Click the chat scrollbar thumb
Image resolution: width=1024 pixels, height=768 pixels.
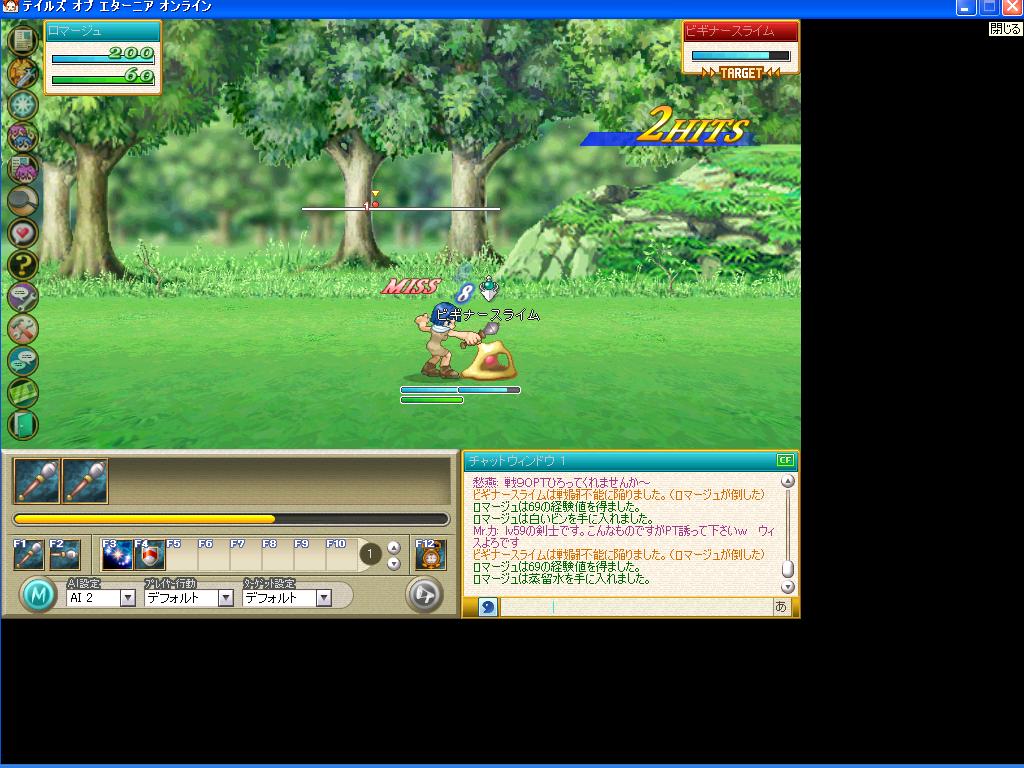788,569
